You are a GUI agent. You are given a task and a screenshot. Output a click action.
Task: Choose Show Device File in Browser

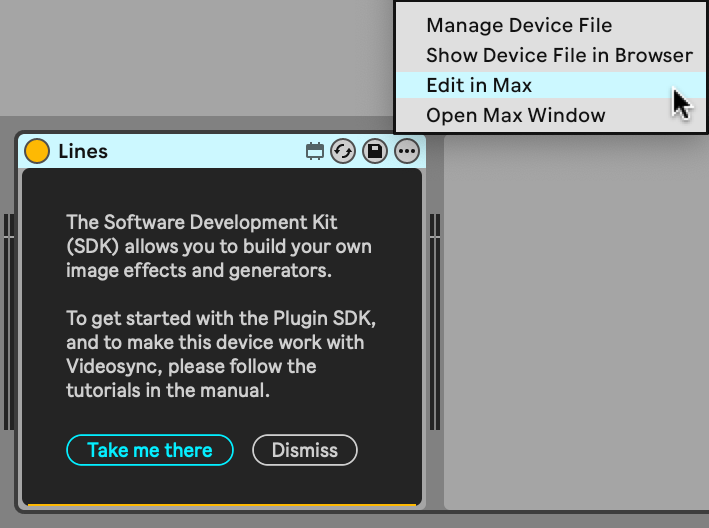click(x=558, y=55)
